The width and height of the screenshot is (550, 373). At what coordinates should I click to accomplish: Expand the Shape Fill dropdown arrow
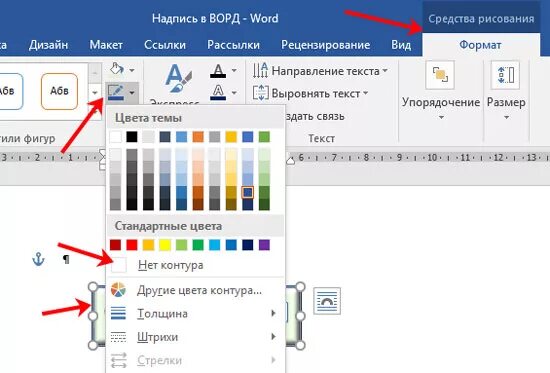coord(132,70)
